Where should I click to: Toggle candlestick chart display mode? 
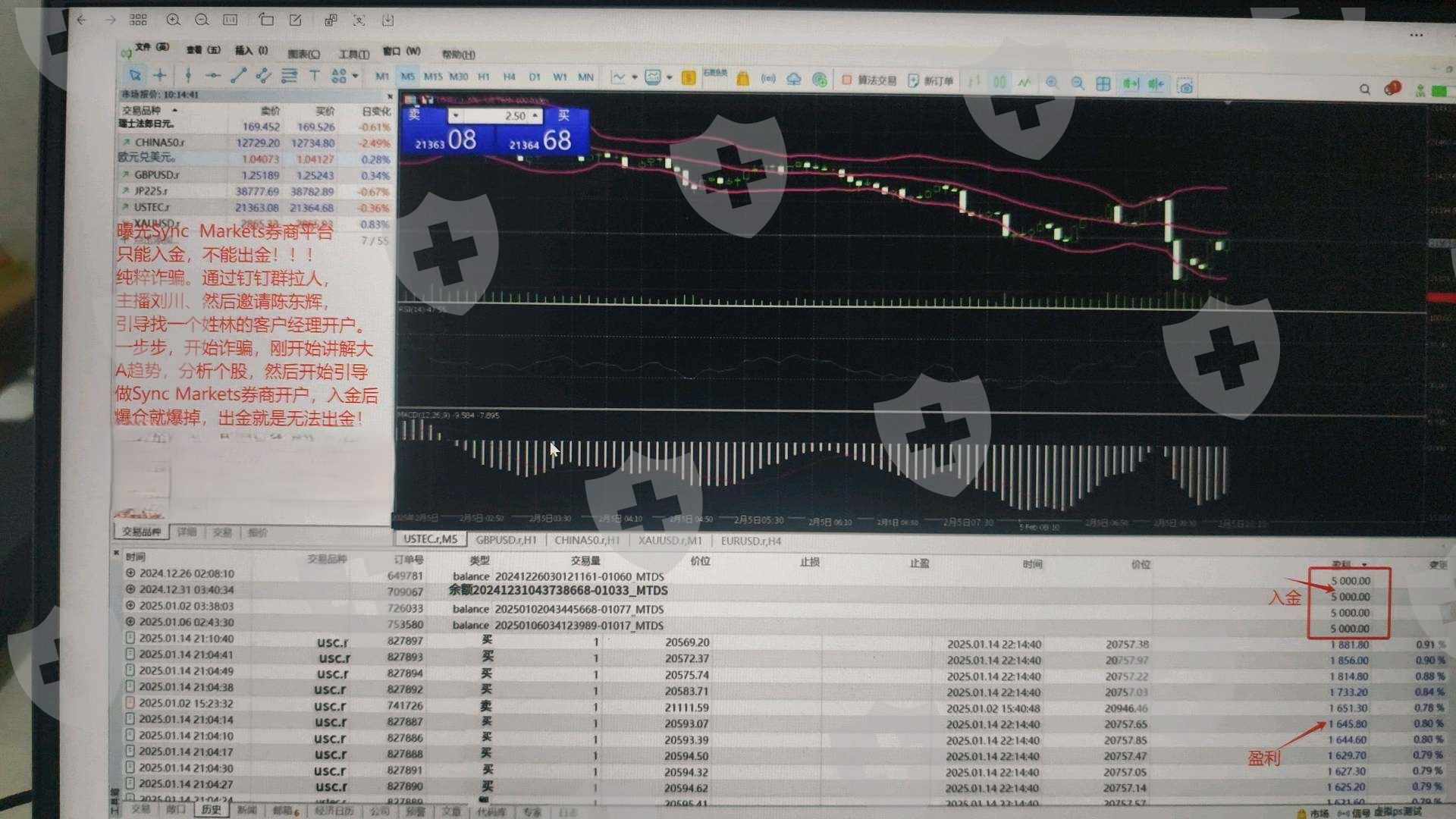[x=999, y=81]
